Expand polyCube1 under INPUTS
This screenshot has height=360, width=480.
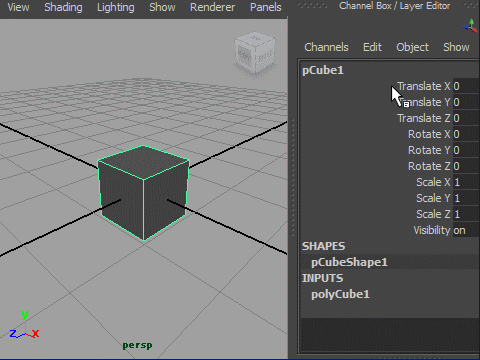[x=340, y=294]
